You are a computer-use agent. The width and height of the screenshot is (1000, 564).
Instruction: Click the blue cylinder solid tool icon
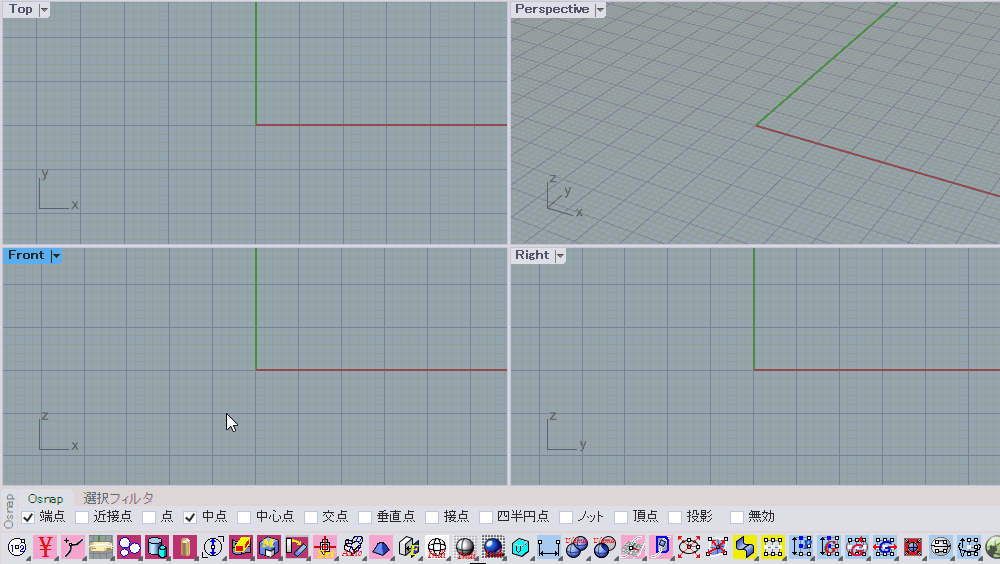pyautogui.click(x=157, y=547)
